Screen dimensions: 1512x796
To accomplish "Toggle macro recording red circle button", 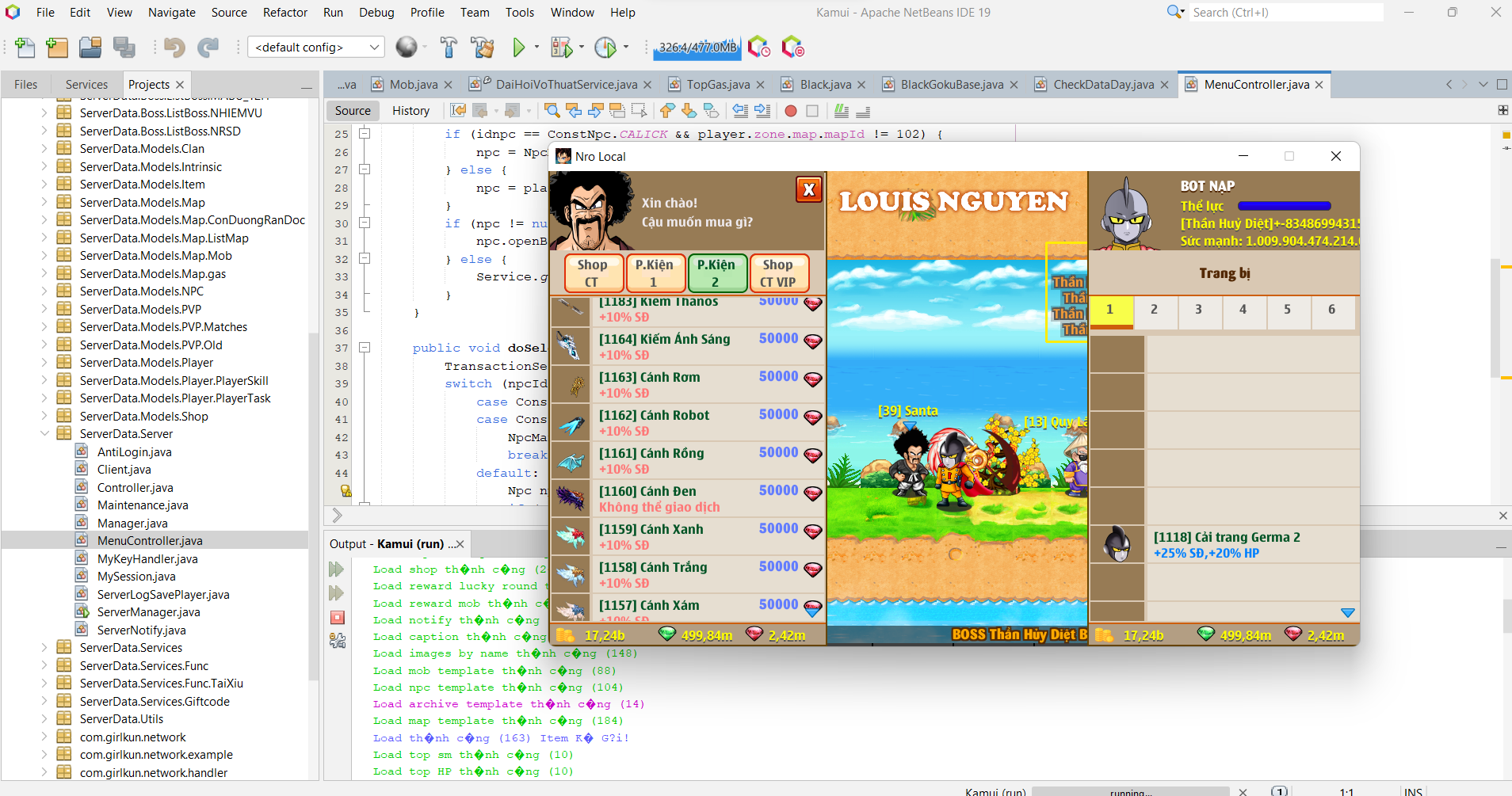I will pyautogui.click(x=790, y=111).
